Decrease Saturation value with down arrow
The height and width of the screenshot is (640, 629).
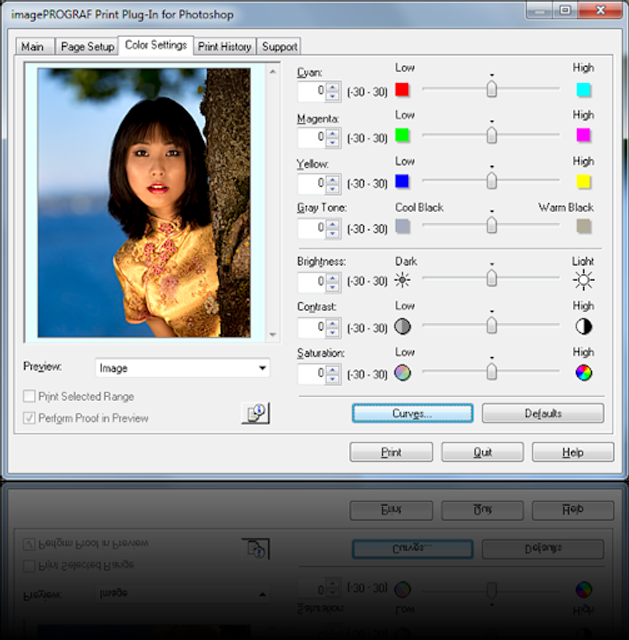333,379
